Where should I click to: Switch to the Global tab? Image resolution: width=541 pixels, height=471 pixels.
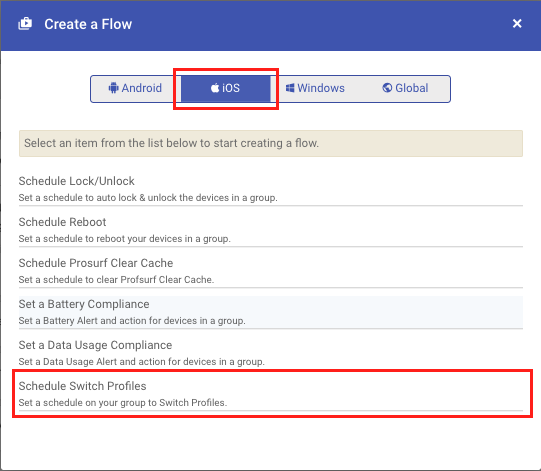(405, 89)
